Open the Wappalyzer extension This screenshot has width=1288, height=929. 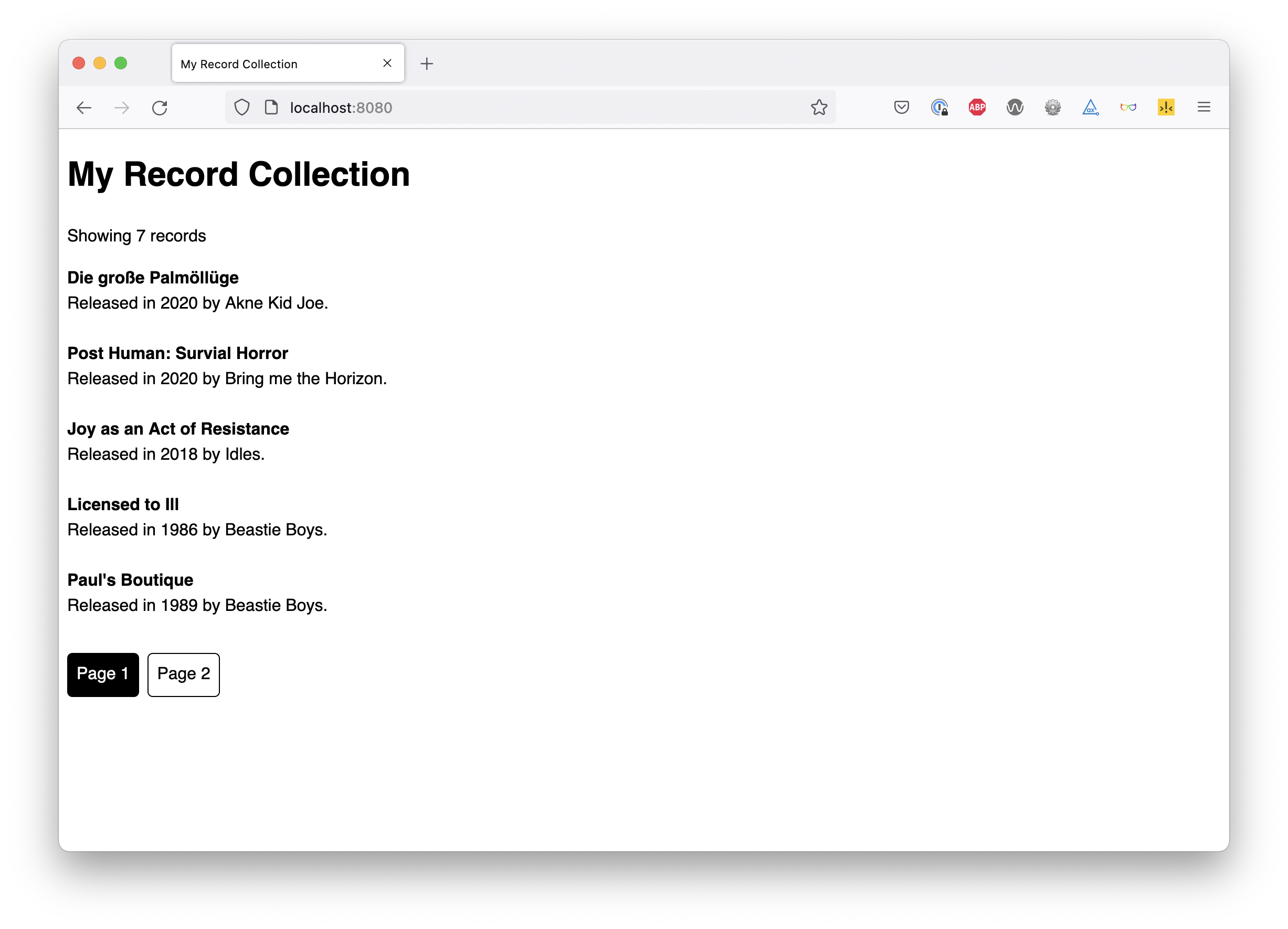click(1015, 107)
